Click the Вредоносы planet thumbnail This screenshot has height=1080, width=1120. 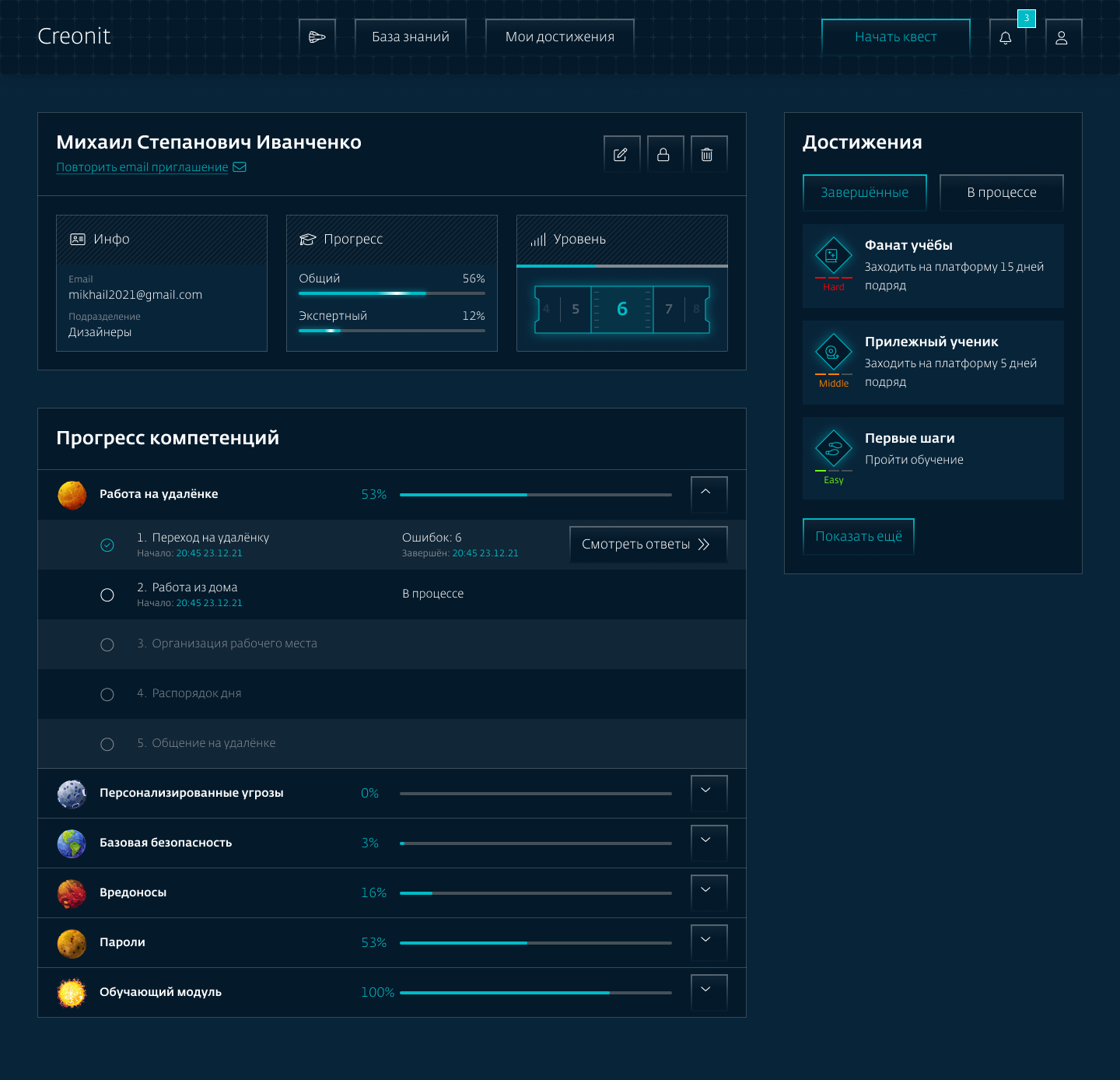pos(72,893)
